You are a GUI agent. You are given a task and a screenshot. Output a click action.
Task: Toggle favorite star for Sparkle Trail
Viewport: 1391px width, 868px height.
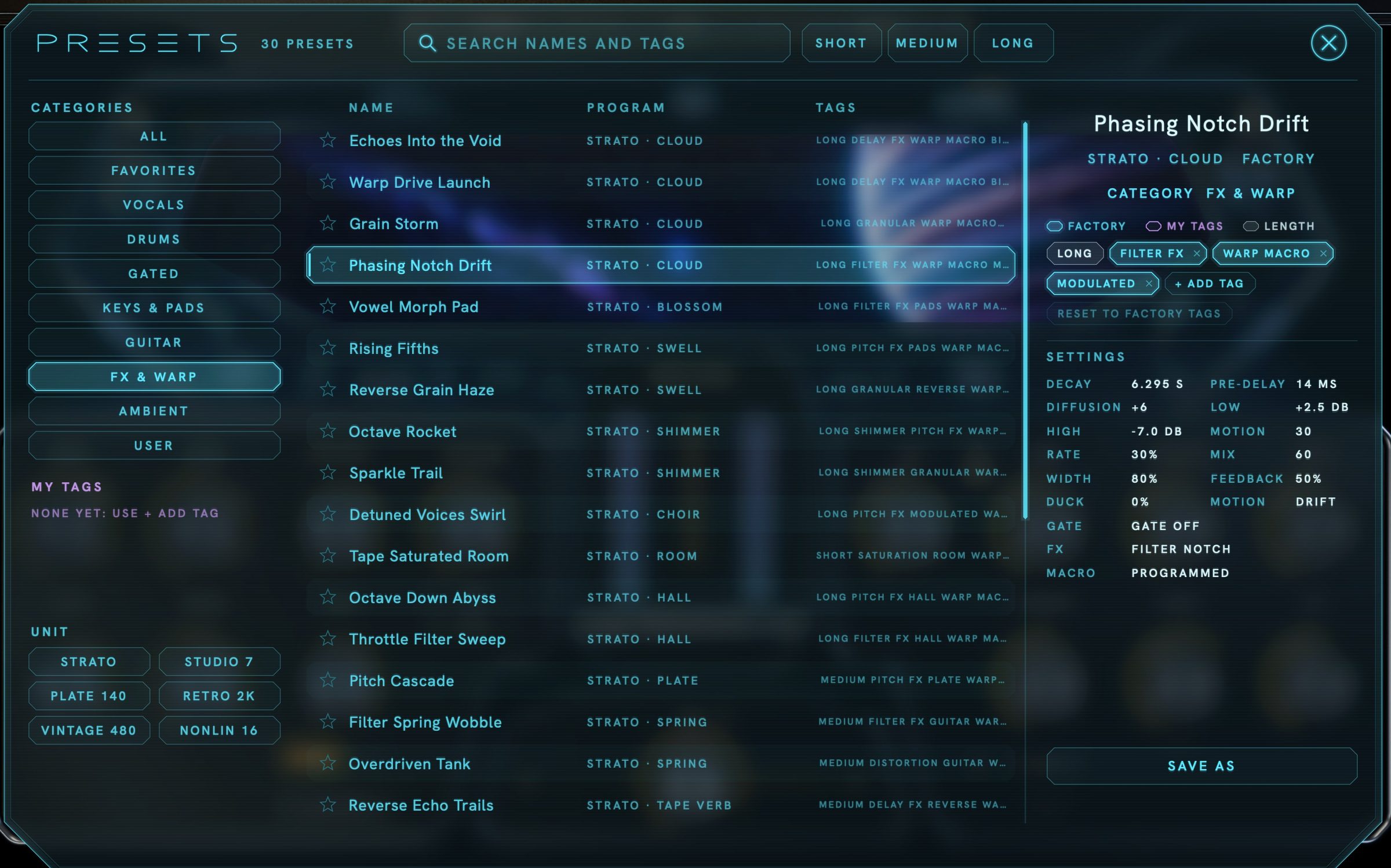tap(328, 472)
